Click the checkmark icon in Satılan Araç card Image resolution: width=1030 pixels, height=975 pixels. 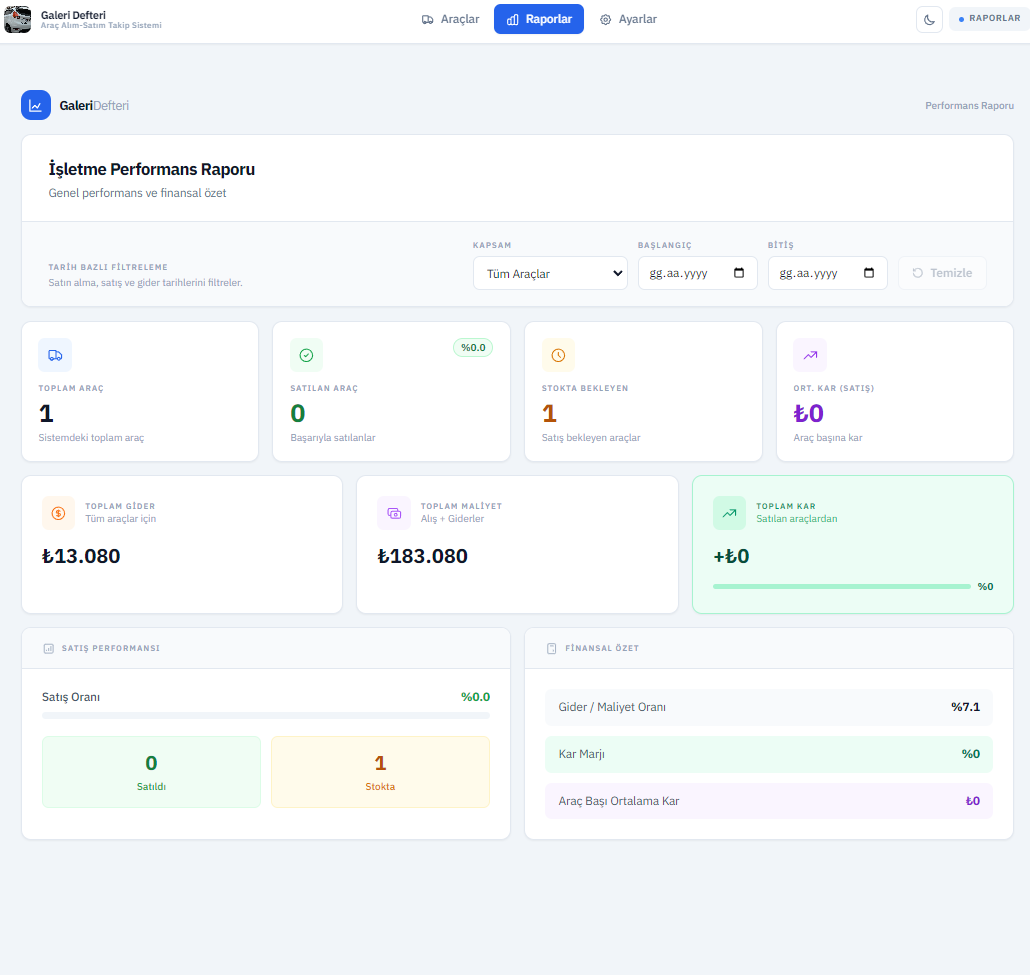(306, 355)
